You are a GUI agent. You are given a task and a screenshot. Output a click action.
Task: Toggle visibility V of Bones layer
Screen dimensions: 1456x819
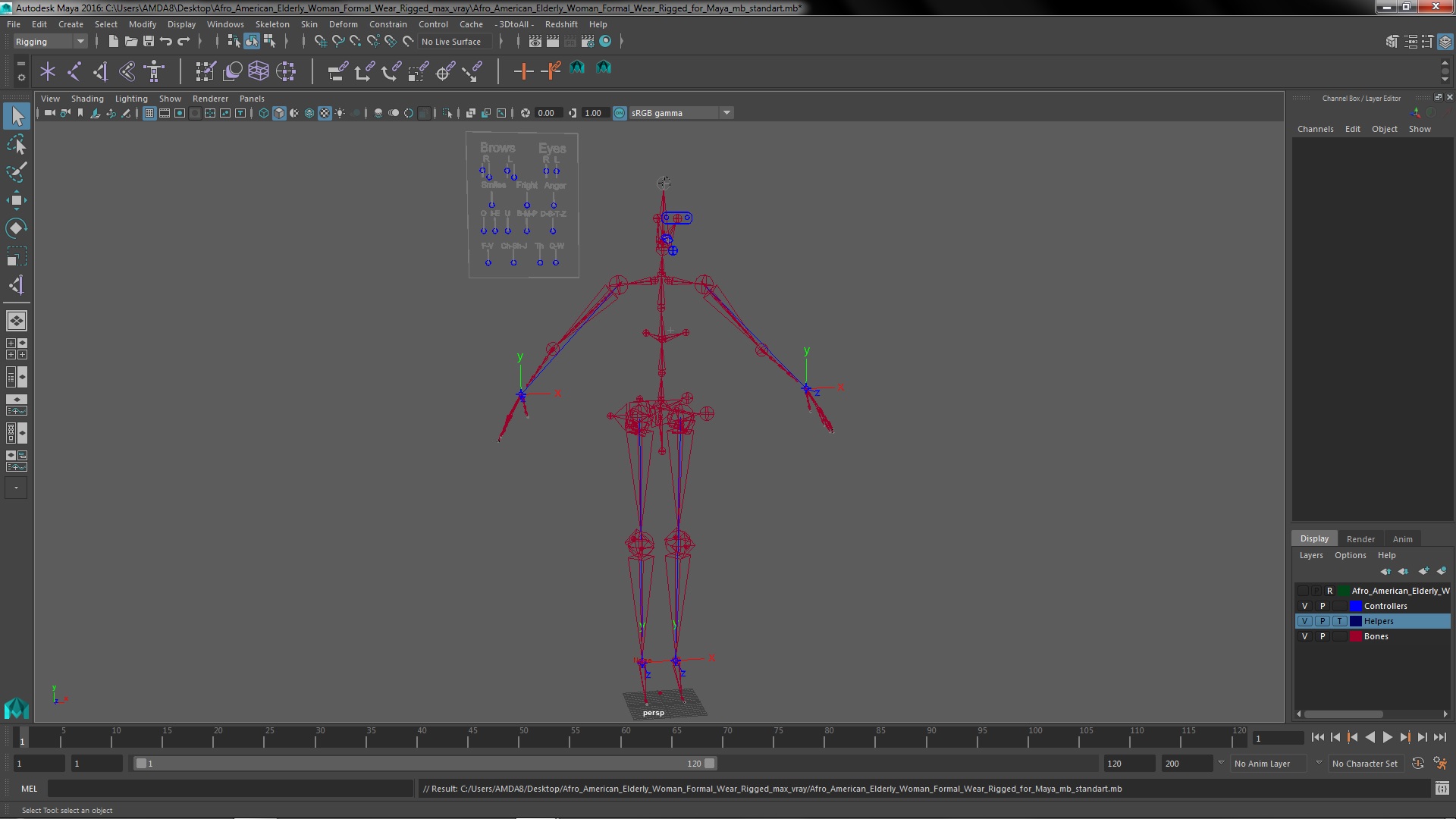(1304, 636)
